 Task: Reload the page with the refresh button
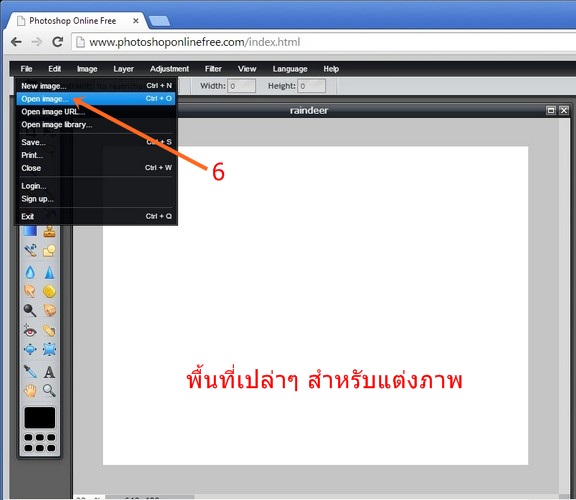pyautogui.click(x=58, y=42)
